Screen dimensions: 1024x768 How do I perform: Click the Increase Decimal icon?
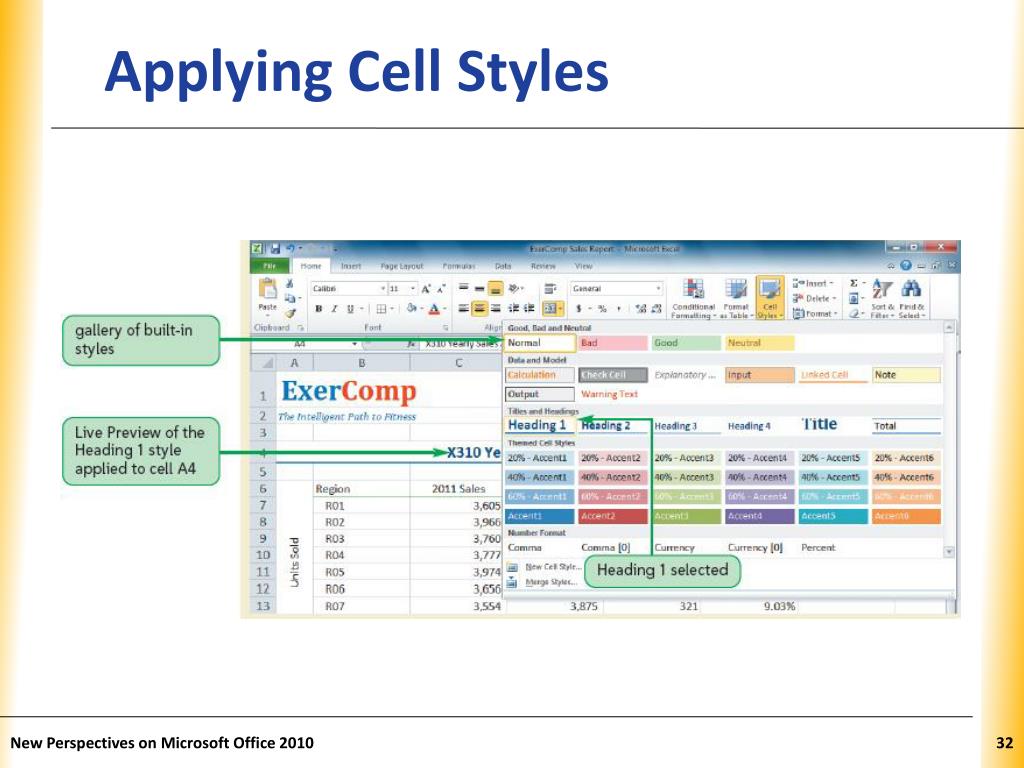click(x=641, y=308)
